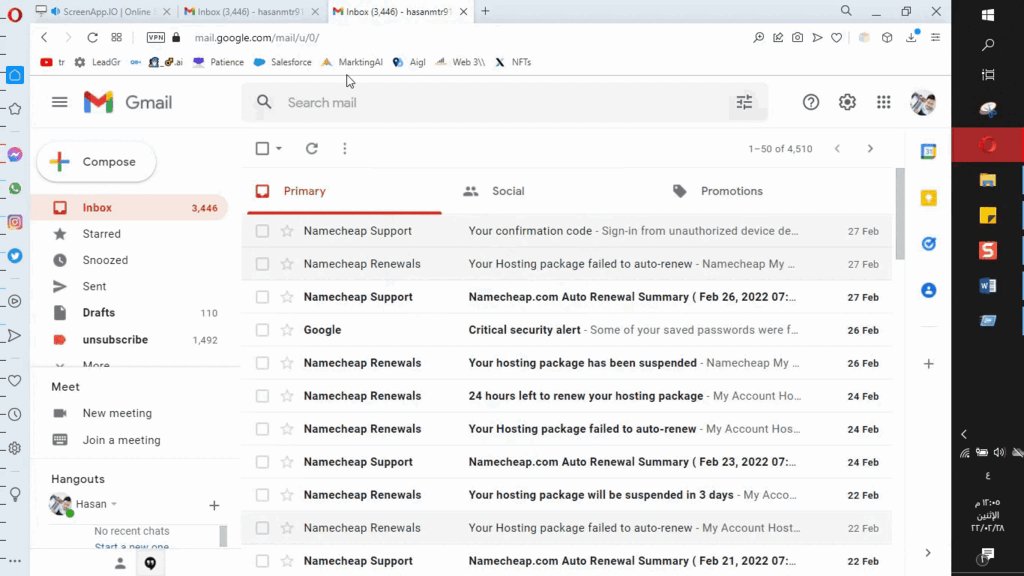Open Gmail settings gear
The width and height of the screenshot is (1024, 576).
[847, 102]
